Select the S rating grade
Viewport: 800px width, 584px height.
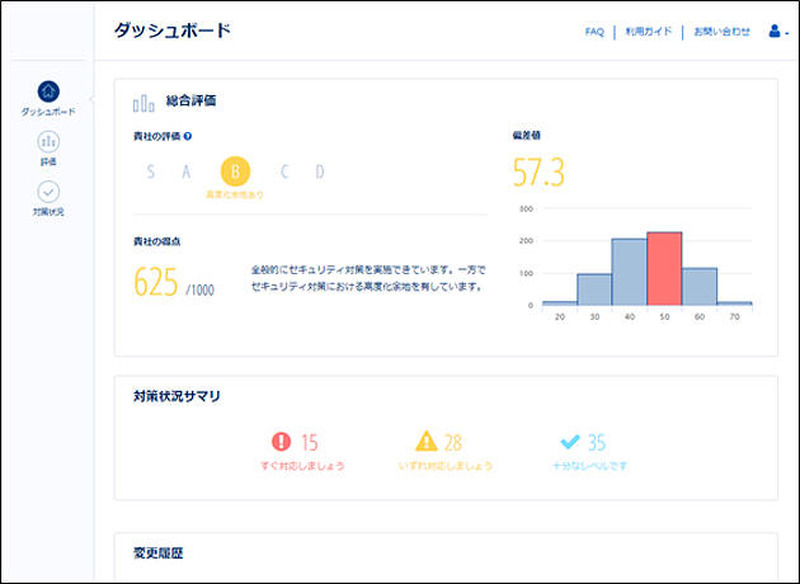coord(151,171)
